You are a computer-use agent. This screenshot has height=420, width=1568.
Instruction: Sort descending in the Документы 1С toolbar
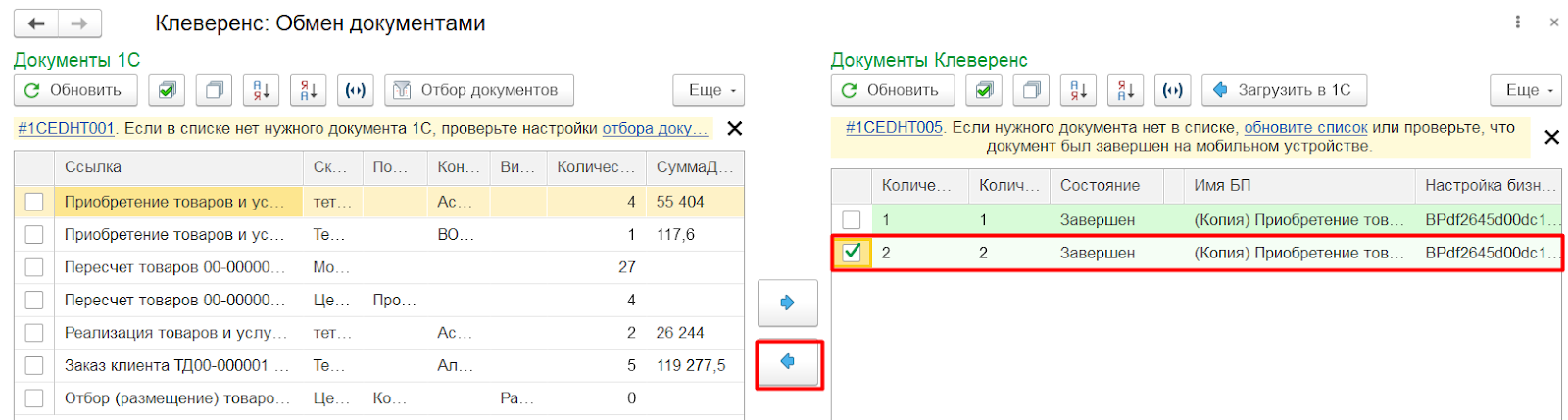[x=308, y=90]
